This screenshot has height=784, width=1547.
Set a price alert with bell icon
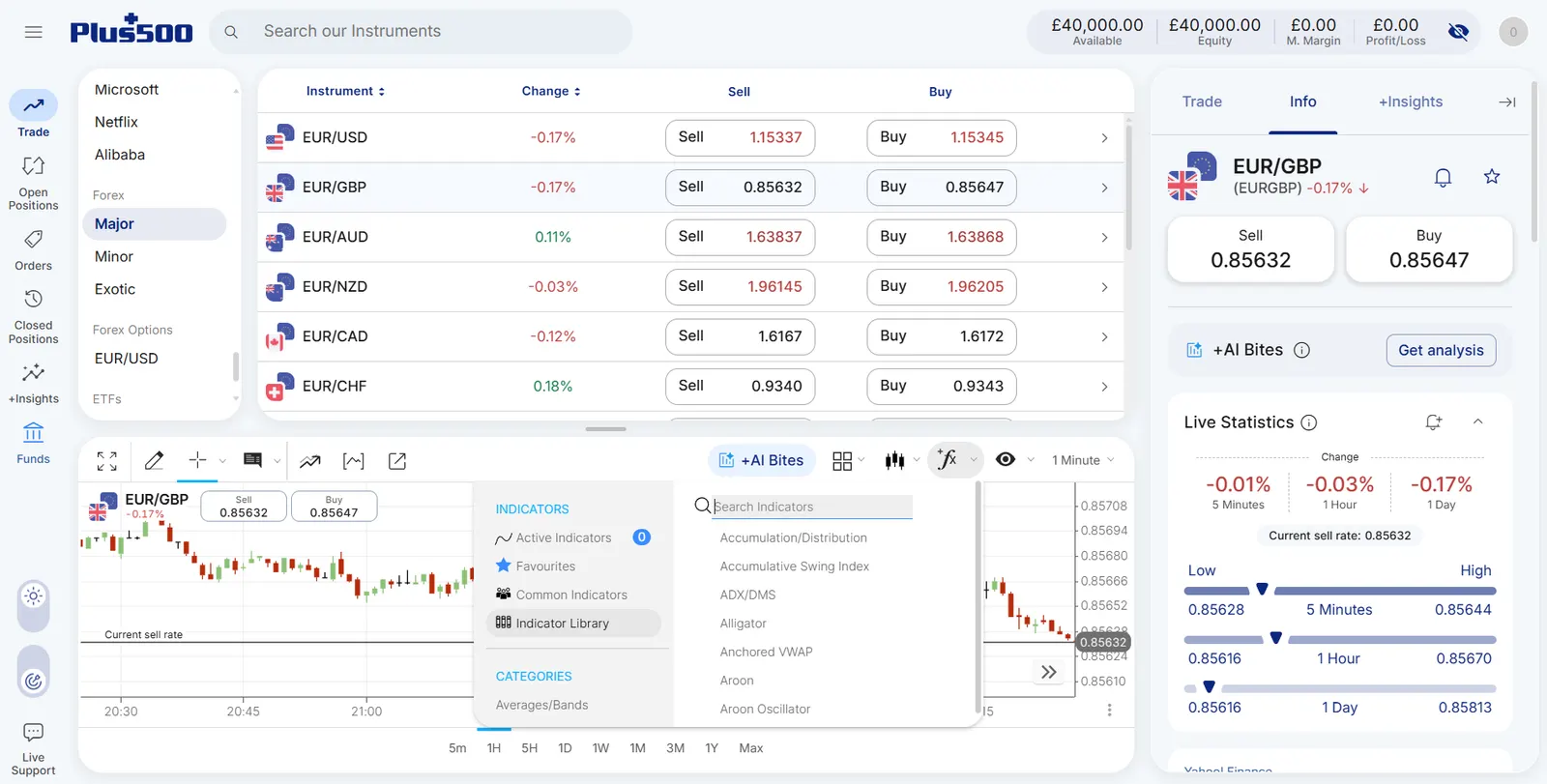(x=1443, y=177)
